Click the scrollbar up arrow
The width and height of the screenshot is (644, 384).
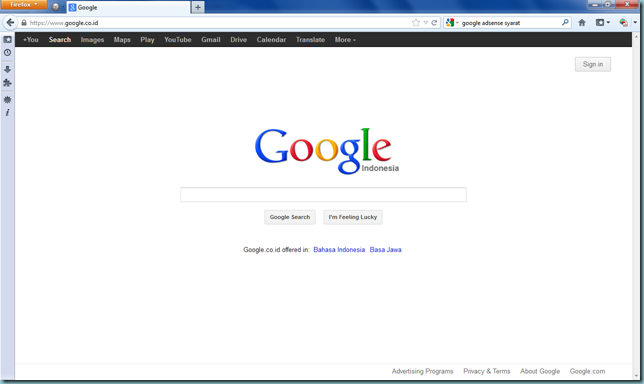(637, 37)
